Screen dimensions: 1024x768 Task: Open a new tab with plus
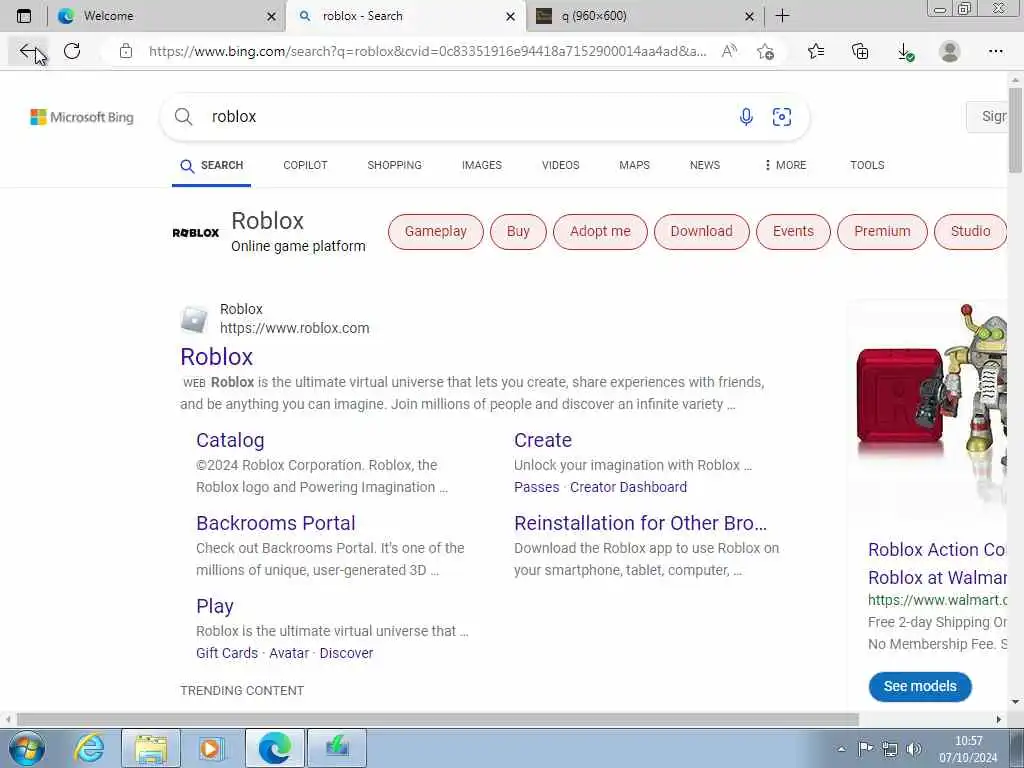(x=782, y=16)
